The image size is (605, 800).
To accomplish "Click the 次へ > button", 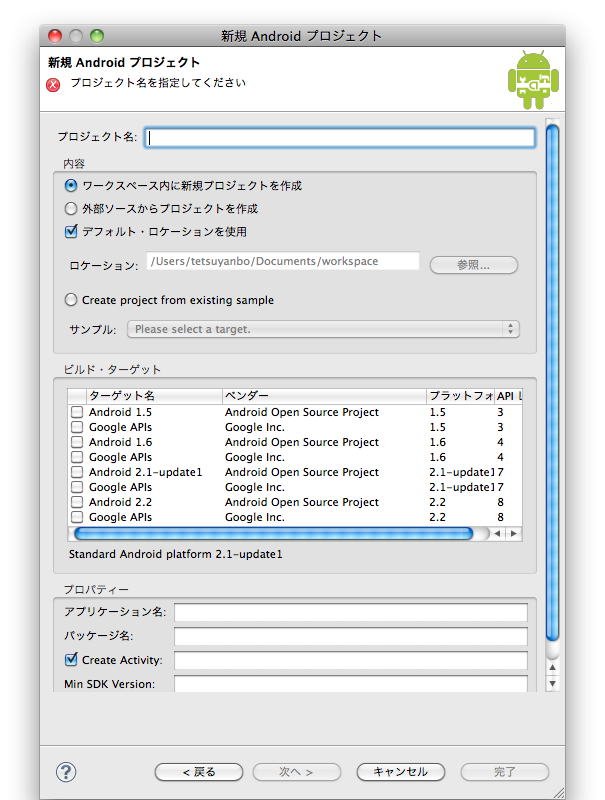I will click(x=297, y=772).
